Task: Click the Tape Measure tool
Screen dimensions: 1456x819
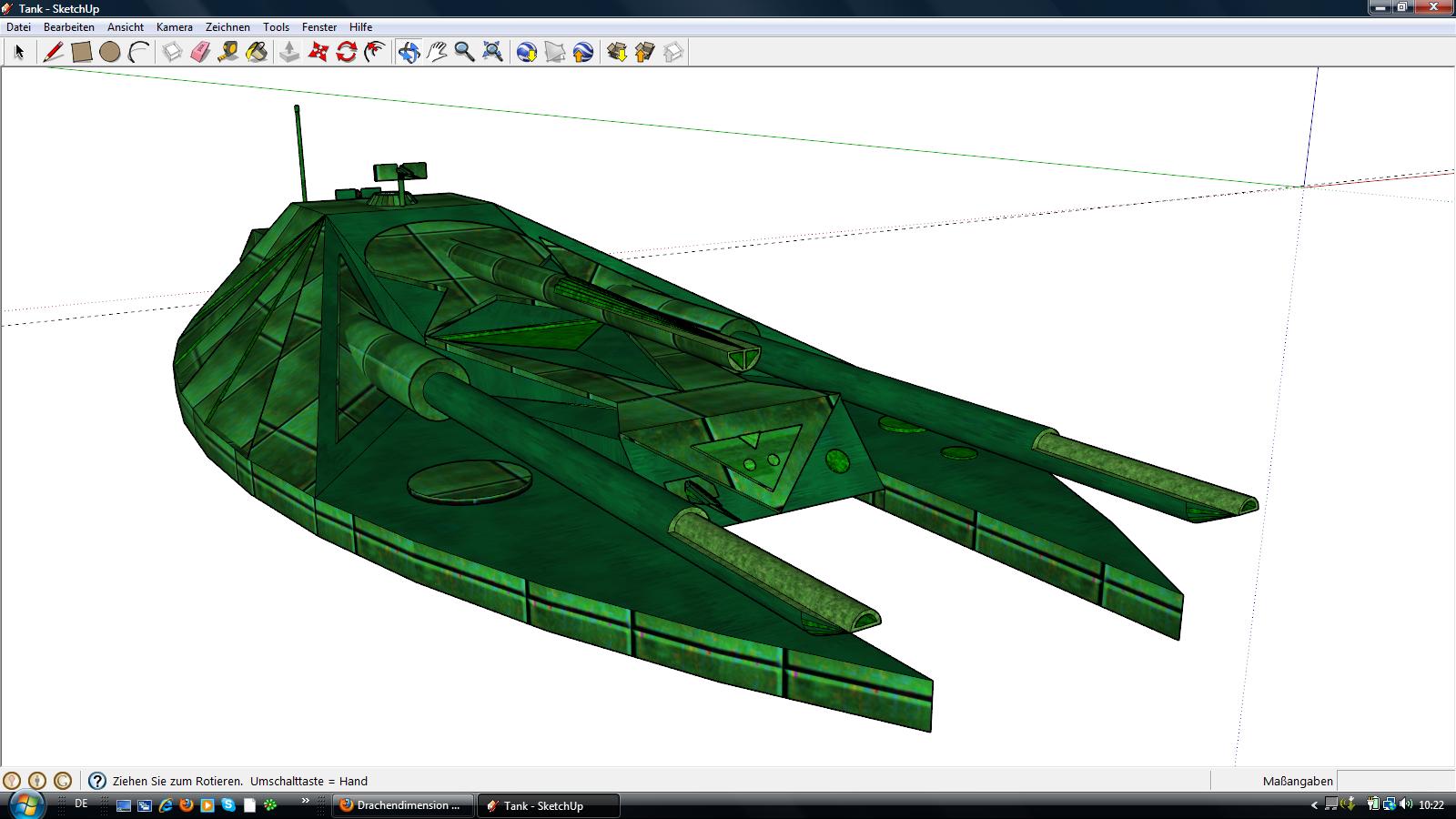Action: pyautogui.click(x=228, y=52)
